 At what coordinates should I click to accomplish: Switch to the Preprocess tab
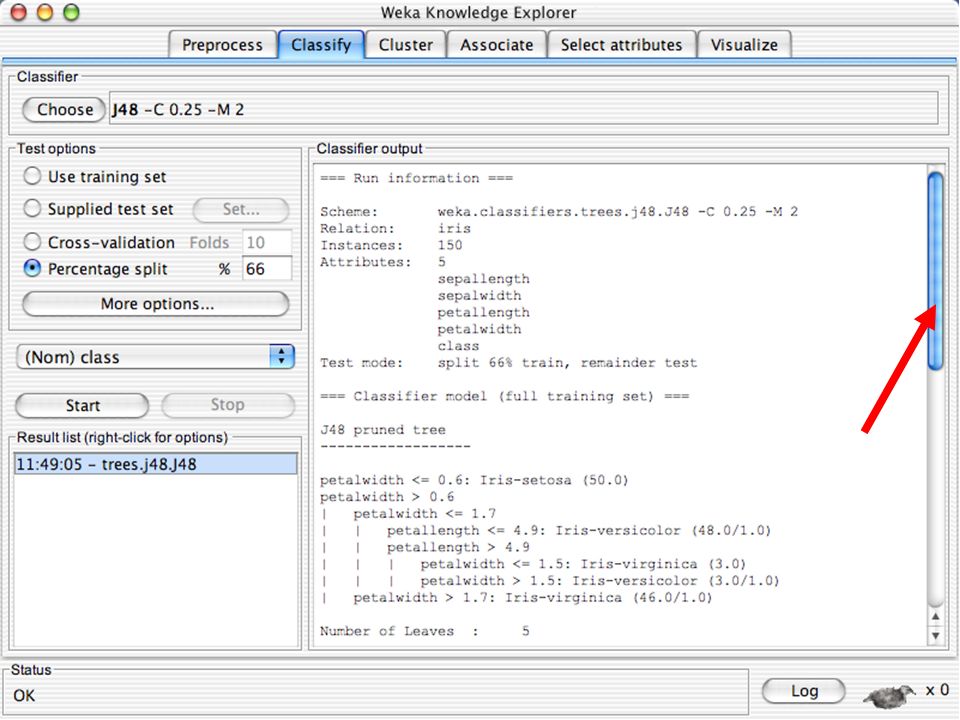(222, 45)
